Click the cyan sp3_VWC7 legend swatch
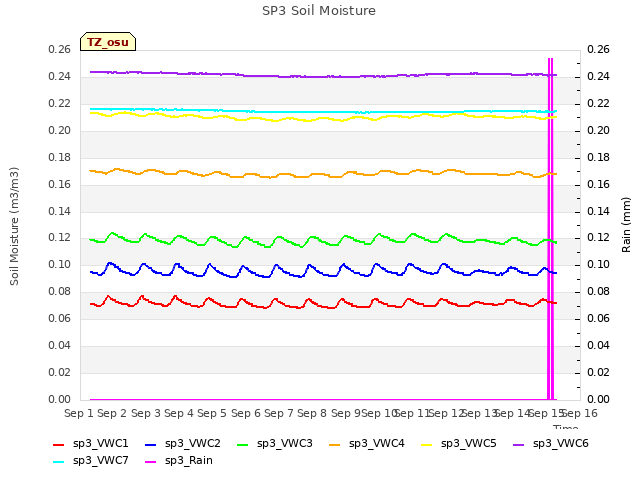The width and height of the screenshot is (640, 480). (x=59, y=462)
